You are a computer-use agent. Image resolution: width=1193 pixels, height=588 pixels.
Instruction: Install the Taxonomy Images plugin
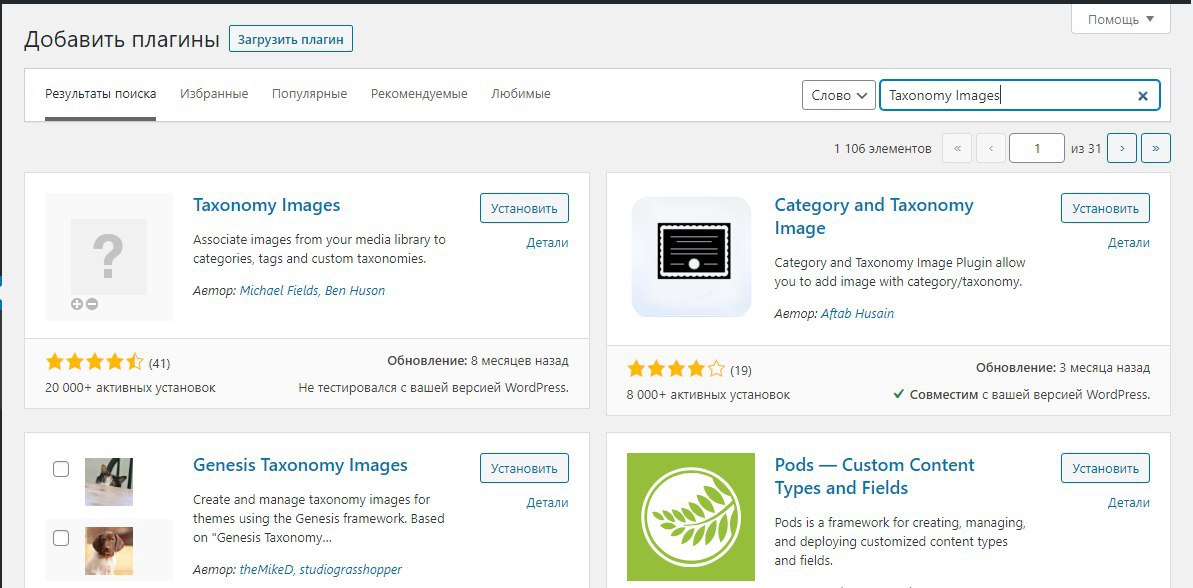pos(524,208)
